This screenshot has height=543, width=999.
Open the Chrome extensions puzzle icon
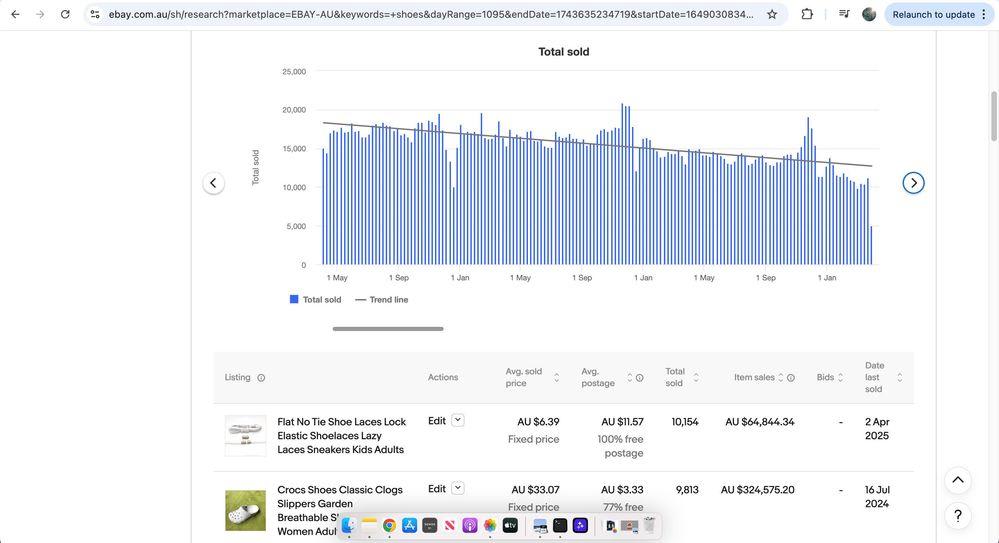pyautogui.click(x=807, y=14)
